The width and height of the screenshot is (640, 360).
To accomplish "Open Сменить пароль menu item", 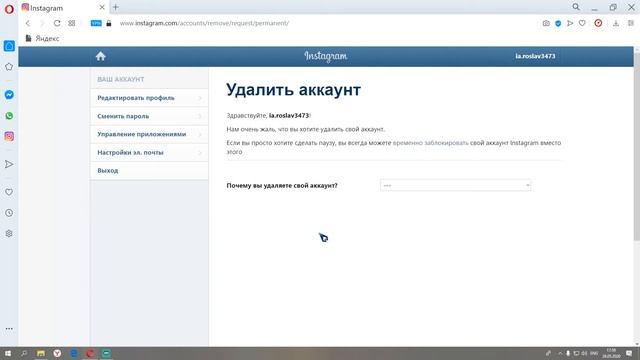I will pyautogui.click(x=149, y=116).
